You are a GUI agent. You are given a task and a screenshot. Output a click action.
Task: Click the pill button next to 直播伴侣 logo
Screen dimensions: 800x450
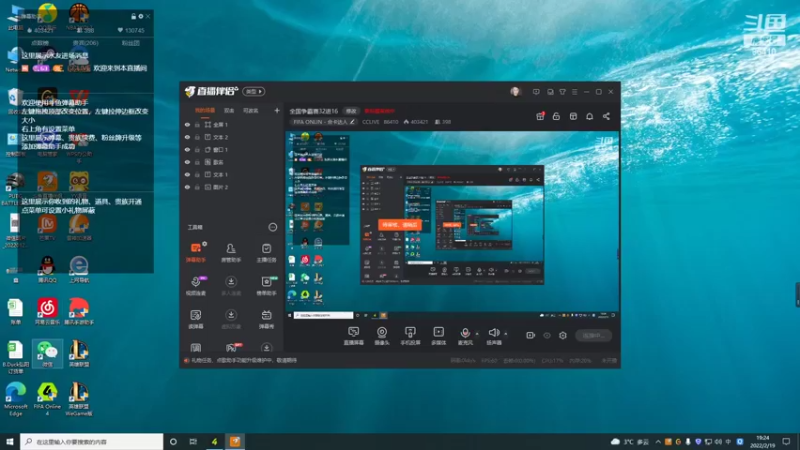click(x=254, y=91)
